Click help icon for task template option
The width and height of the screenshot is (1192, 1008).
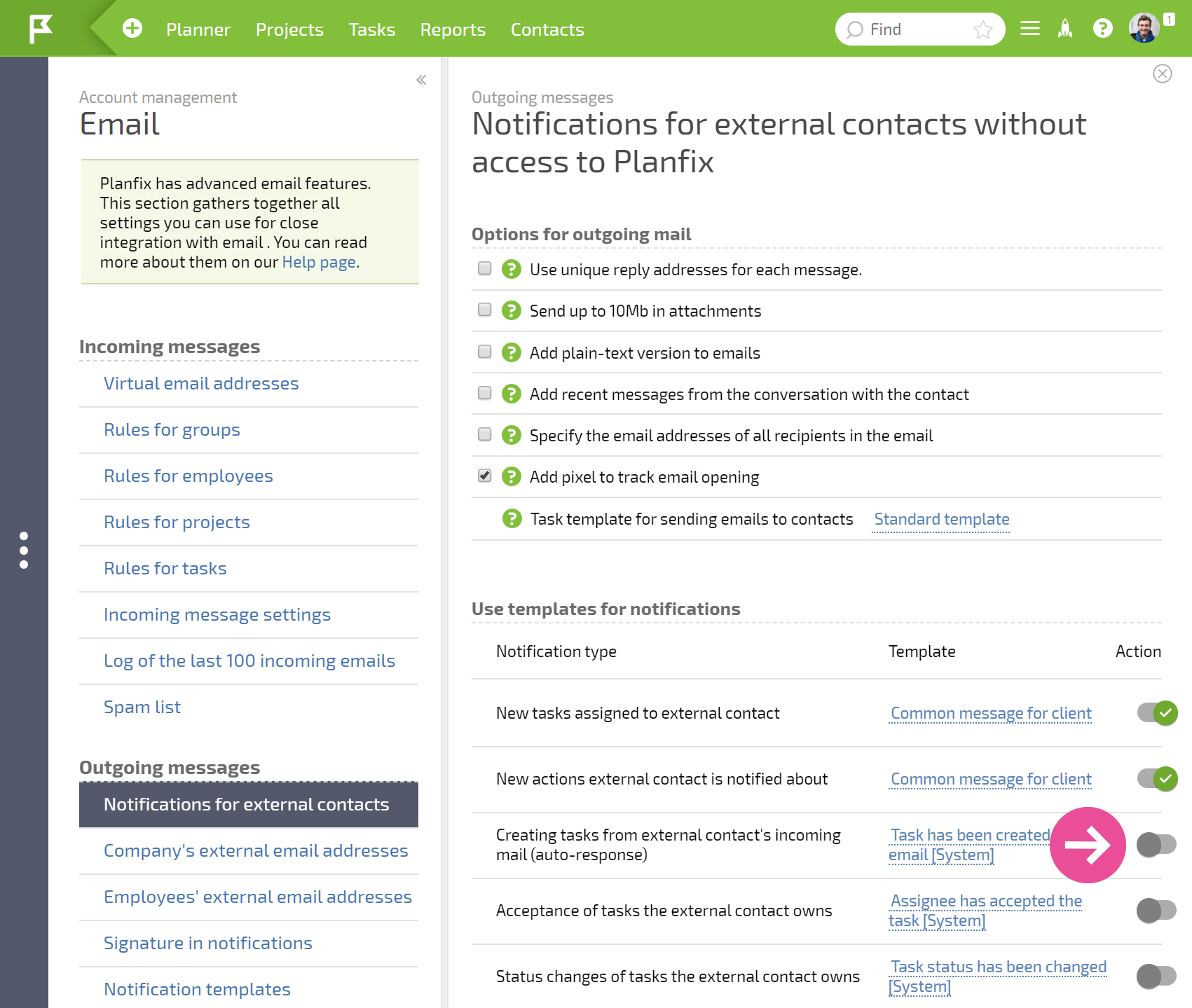pyautogui.click(x=512, y=518)
